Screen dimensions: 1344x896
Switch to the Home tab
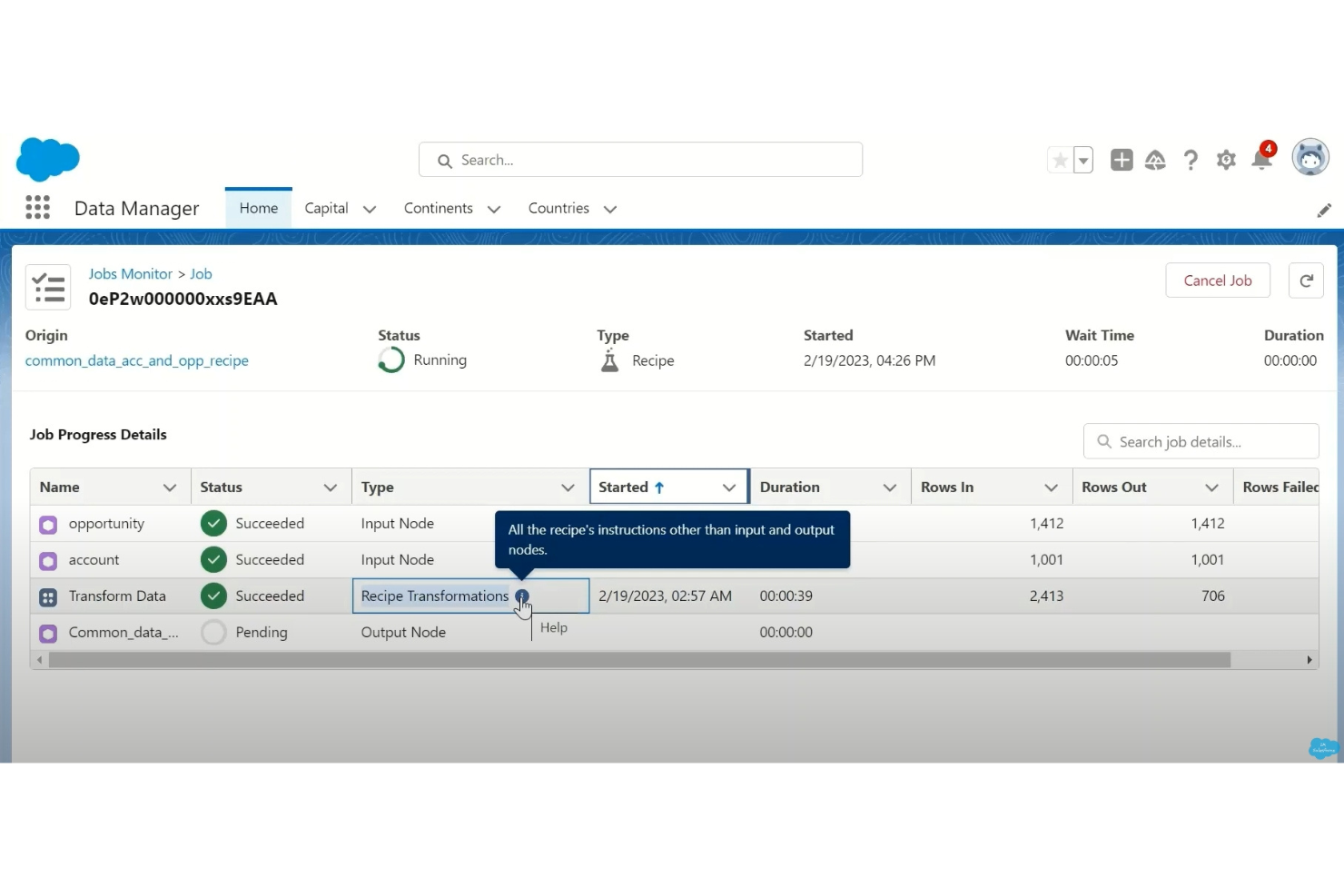[x=258, y=207]
